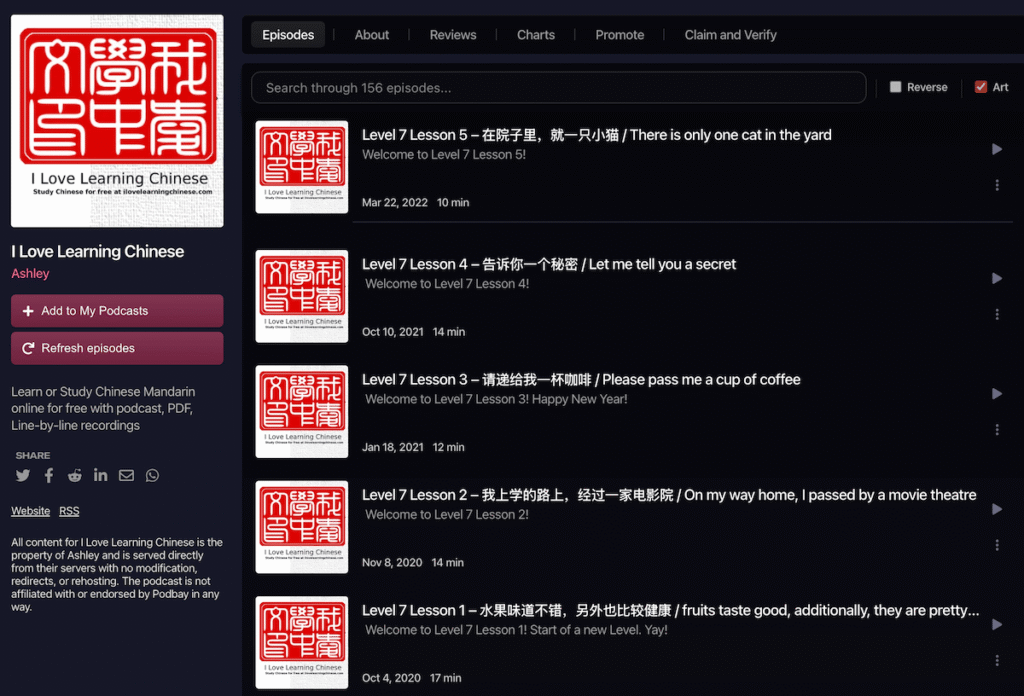Play Level 7 Lesson 2 episode
Screen dimensions: 1024x696
click(x=997, y=509)
